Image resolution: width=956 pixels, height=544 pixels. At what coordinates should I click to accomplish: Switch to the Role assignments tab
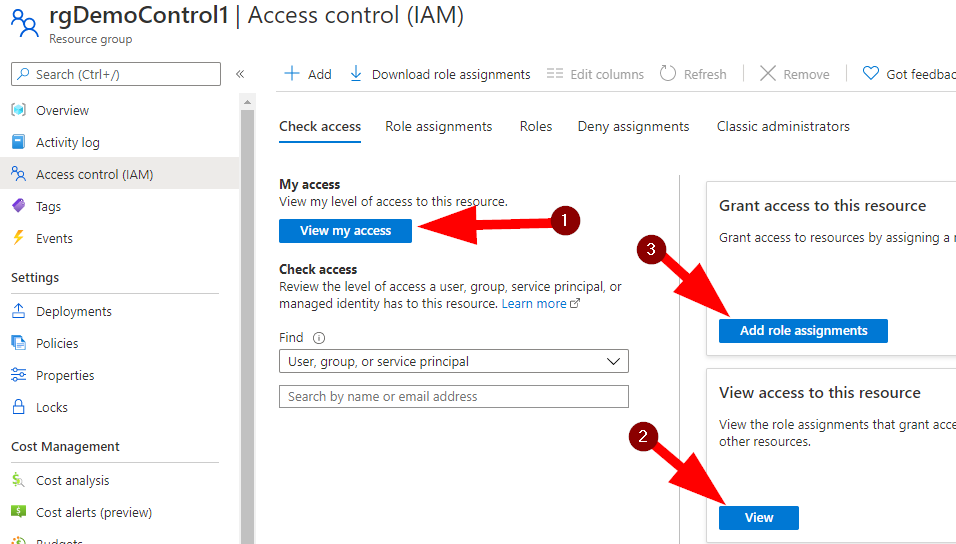[438, 126]
